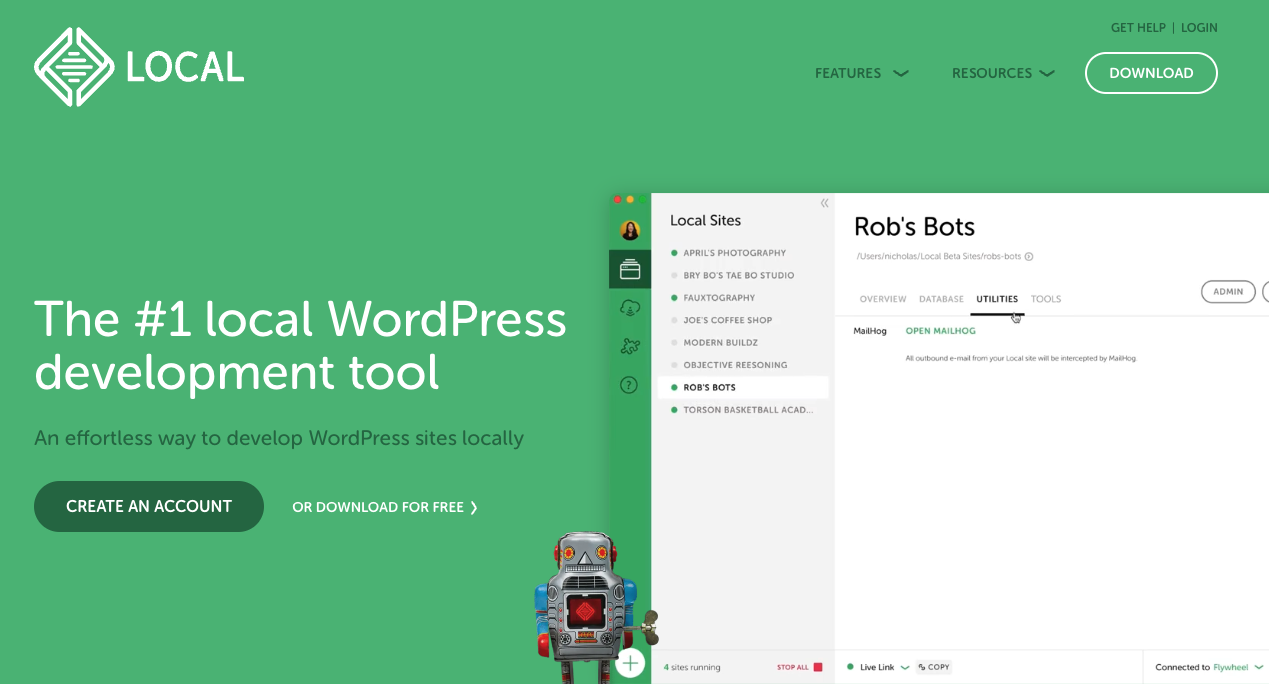Select Torson Basketball Acad... site
Viewport: 1269px width, 684px height.
click(x=742, y=410)
